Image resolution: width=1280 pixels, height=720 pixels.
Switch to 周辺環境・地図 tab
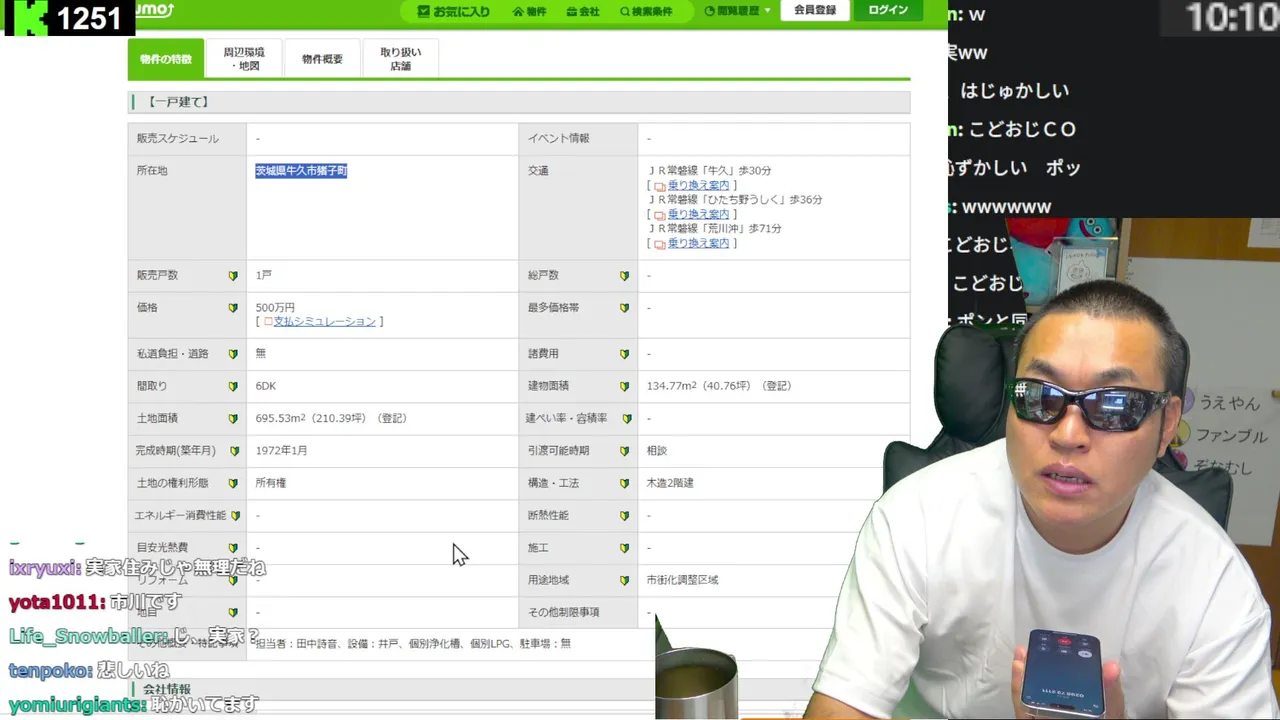point(244,59)
